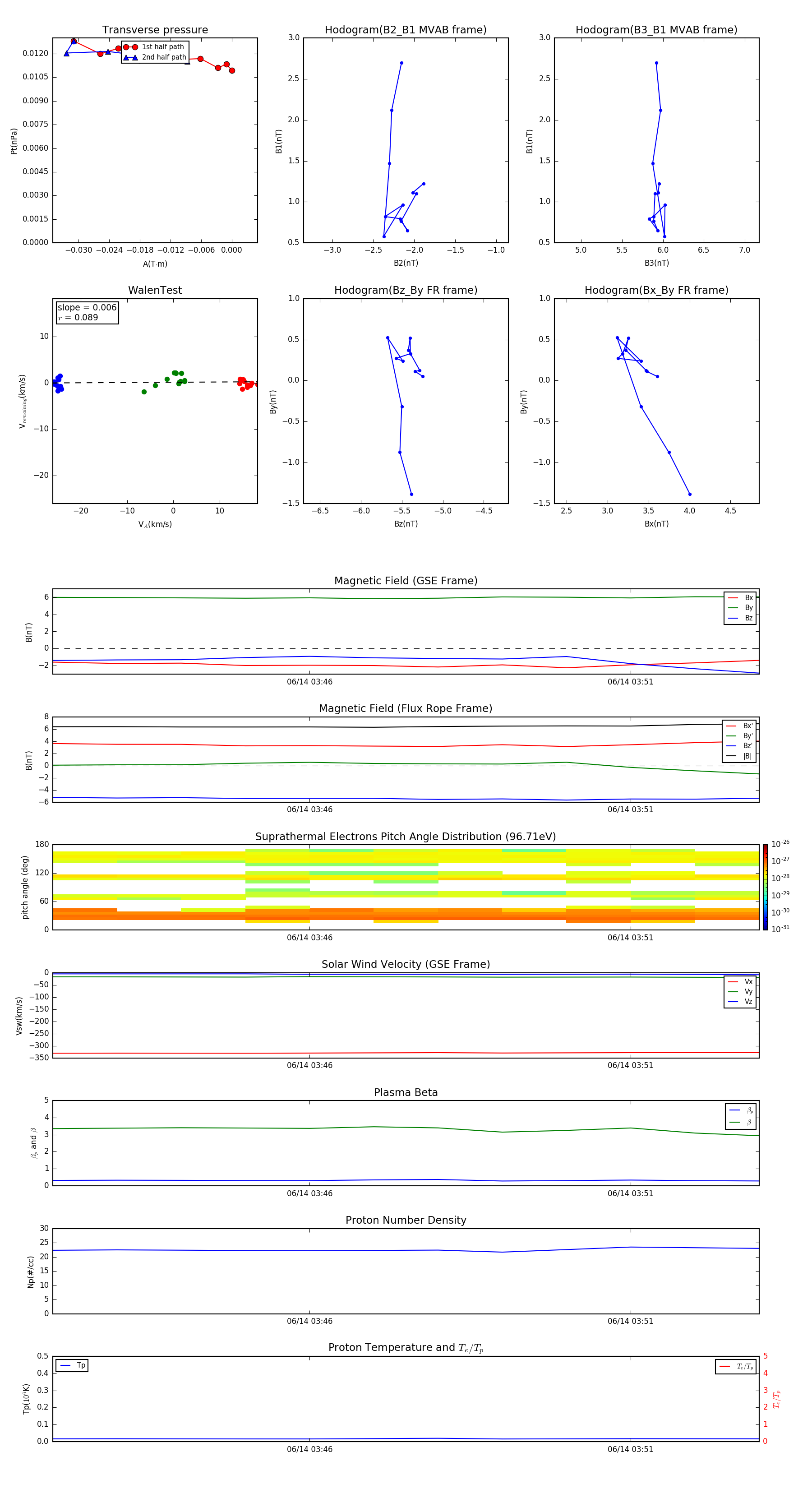812x1489 pixels.
Task: Click the colorbar's bottom tick label 10^-31
Action: [x=780, y=929]
